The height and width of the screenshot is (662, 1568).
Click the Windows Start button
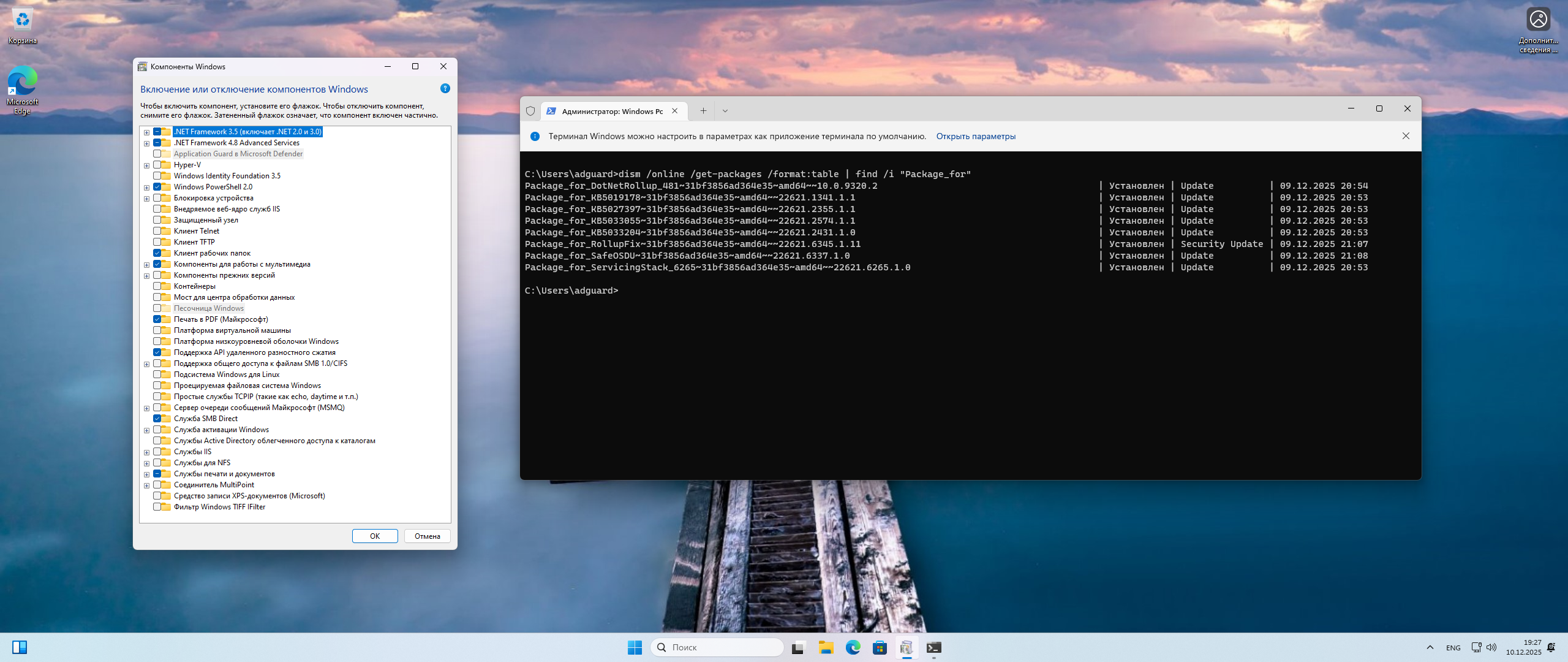pos(635,647)
